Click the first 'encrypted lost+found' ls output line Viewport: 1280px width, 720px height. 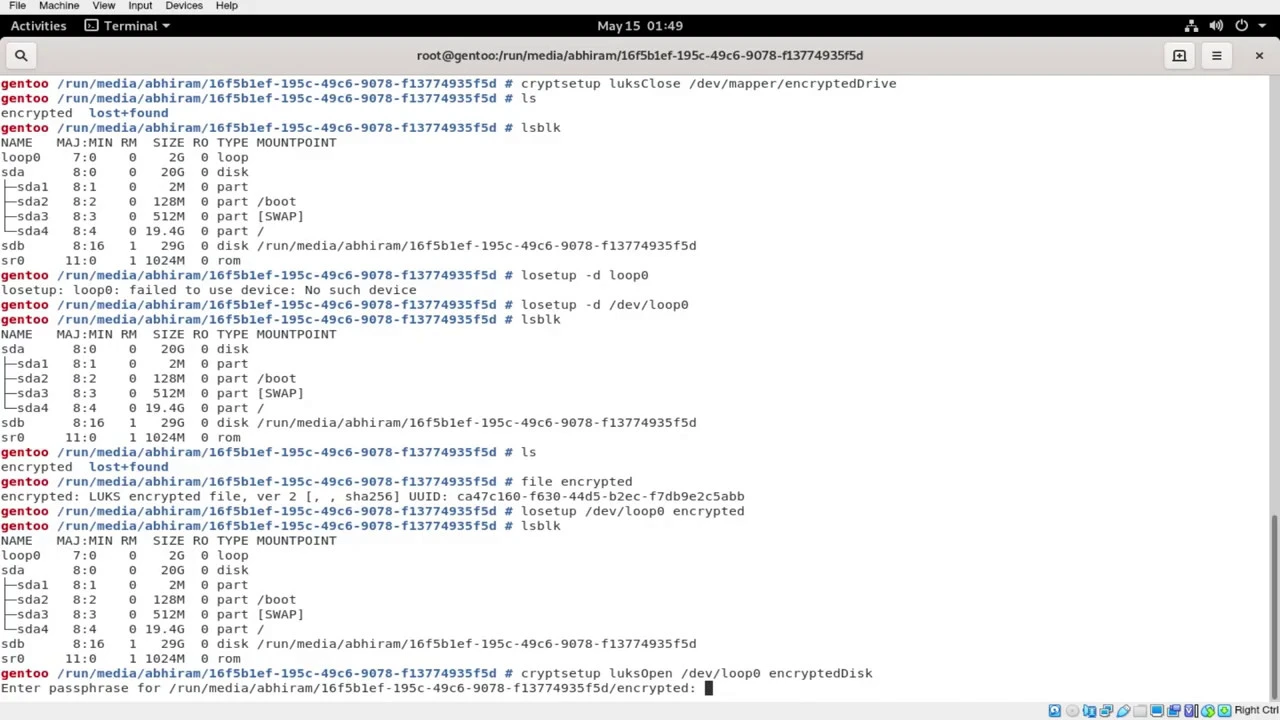(84, 113)
